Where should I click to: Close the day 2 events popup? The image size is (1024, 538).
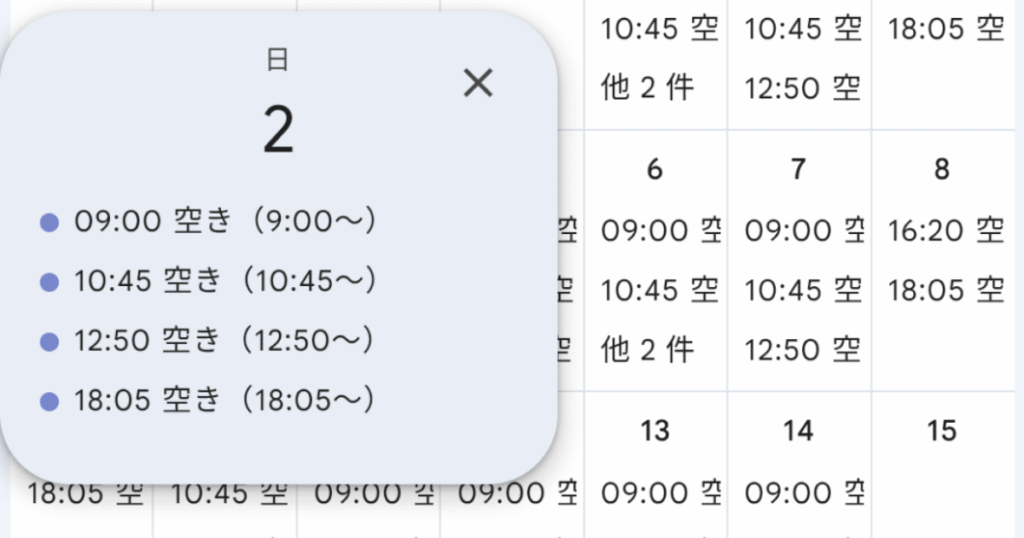[479, 84]
